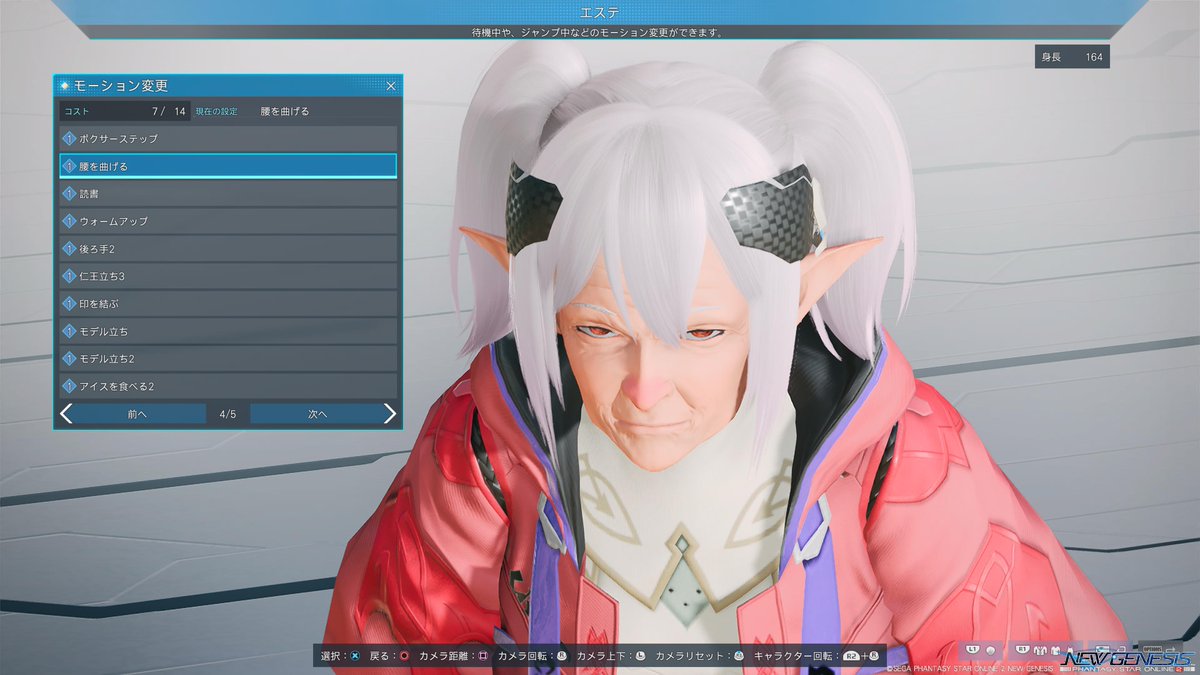Click the stick icon for カメラ上下
The height and width of the screenshot is (675, 1200).
coord(640,656)
